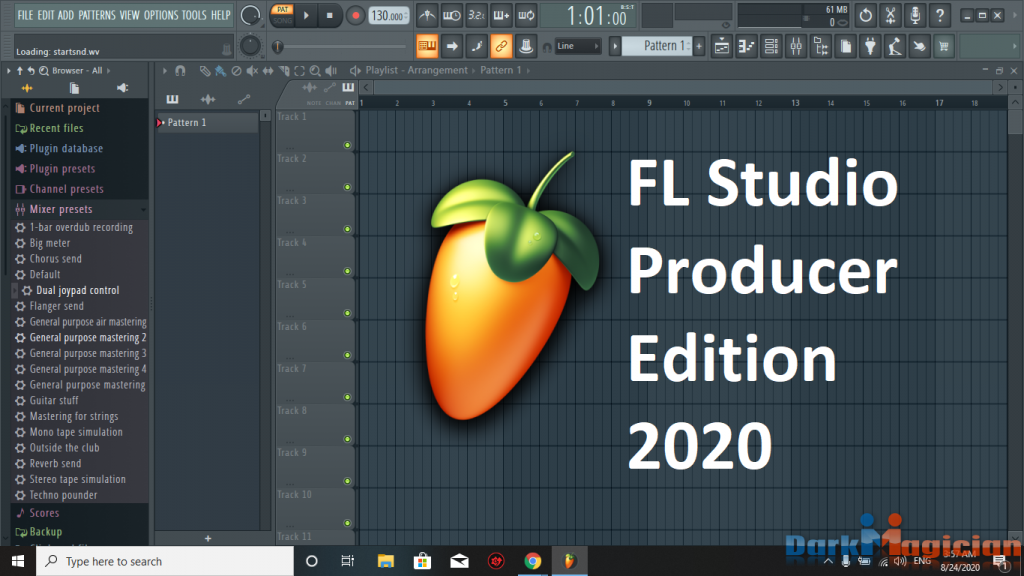Screen dimensions: 1024x576
Task: Select the Draw pencil tool in playlist
Action: tap(205, 71)
